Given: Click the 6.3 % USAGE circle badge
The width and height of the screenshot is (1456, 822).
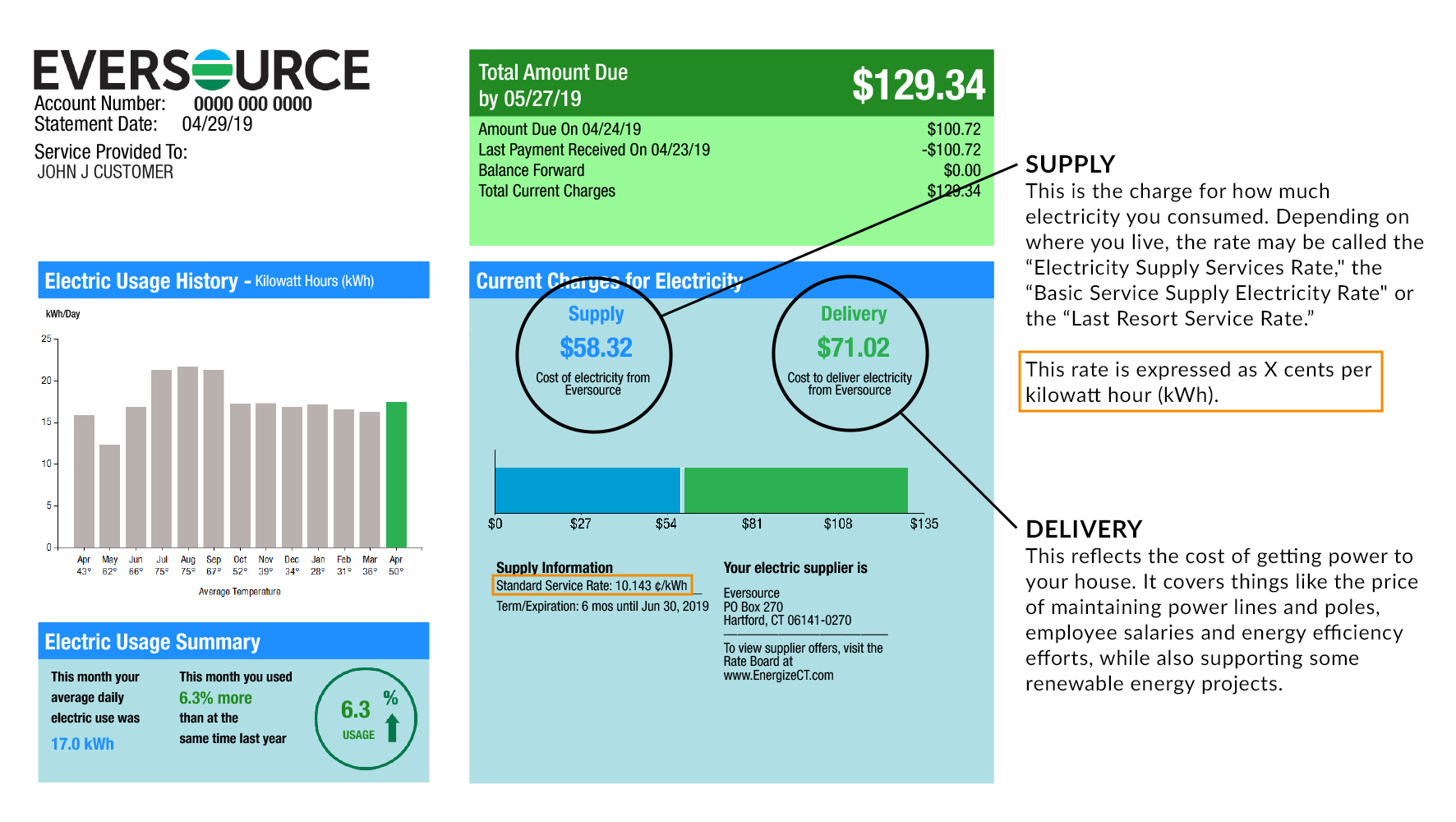Looking at the screenshot, I should coord(366,718).
